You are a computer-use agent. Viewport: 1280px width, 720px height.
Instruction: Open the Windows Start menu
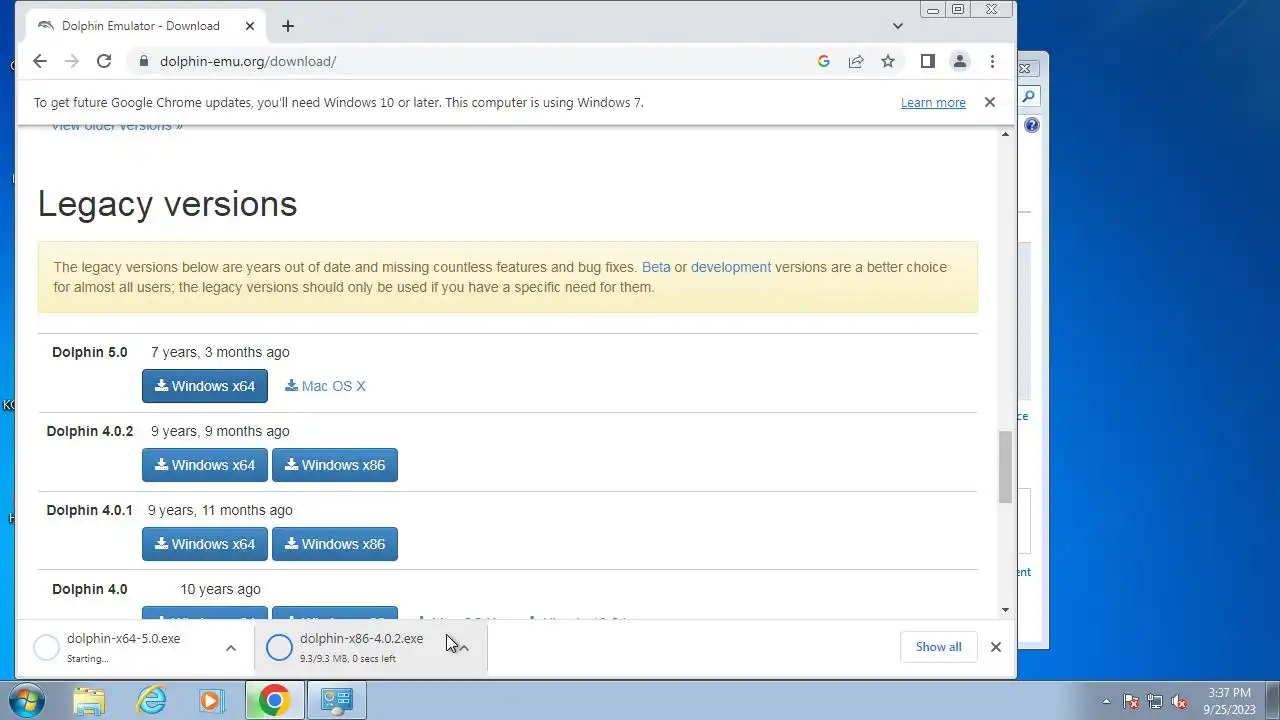pyautogui.click(x=25, y=701)
